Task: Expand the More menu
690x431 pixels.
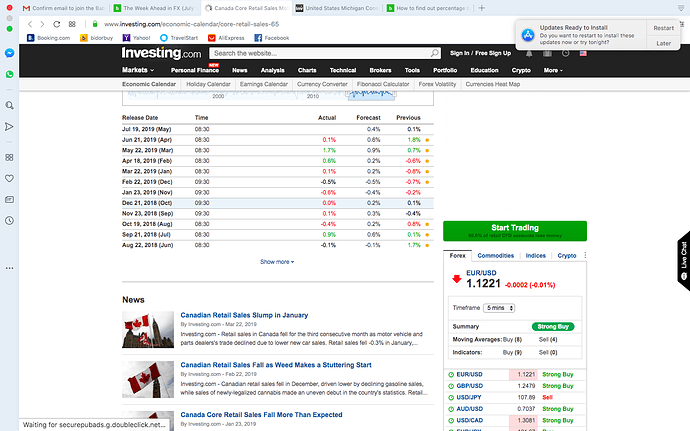Action: (553, 70)
